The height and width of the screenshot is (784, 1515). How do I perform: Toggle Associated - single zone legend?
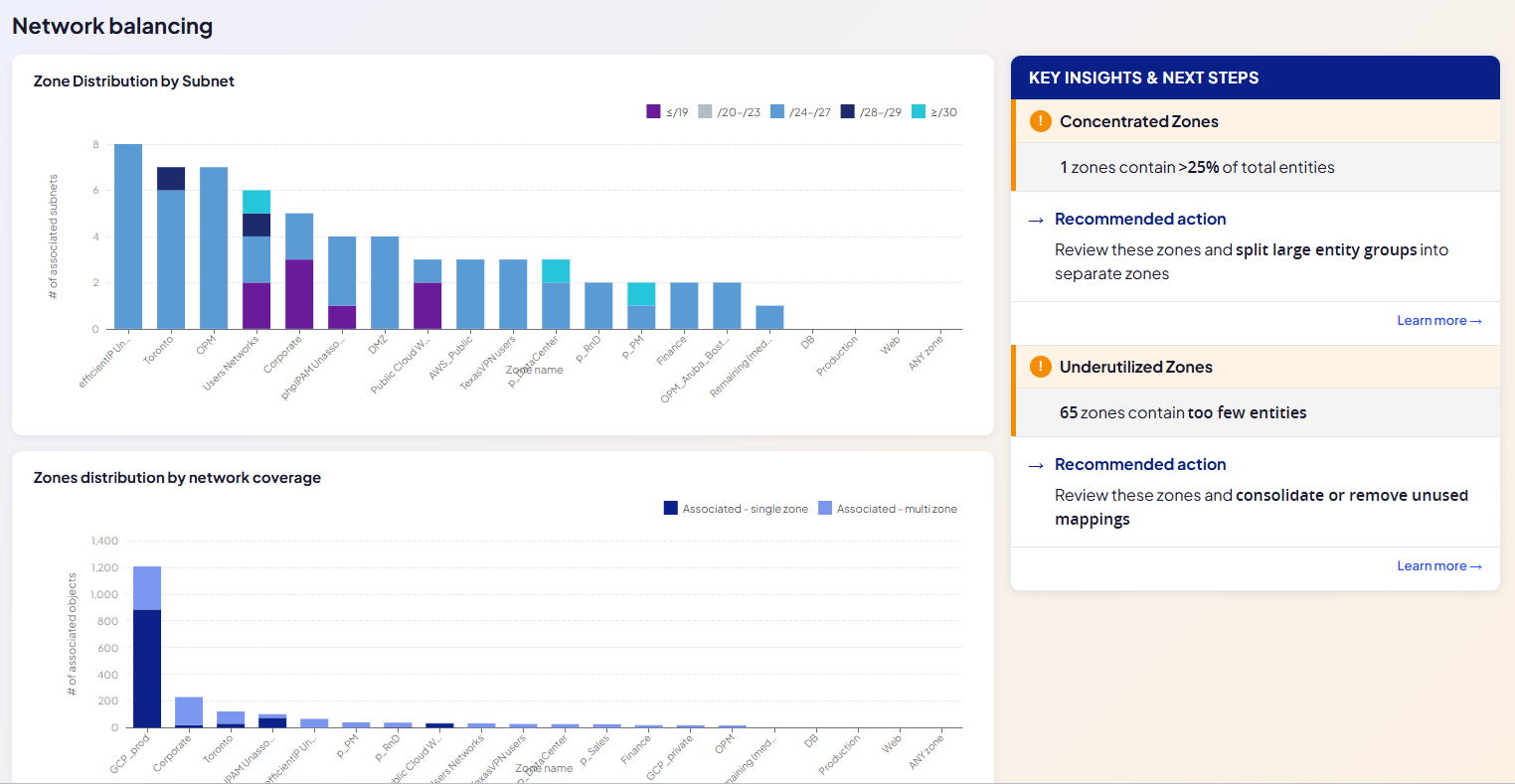tap(736, 509)
